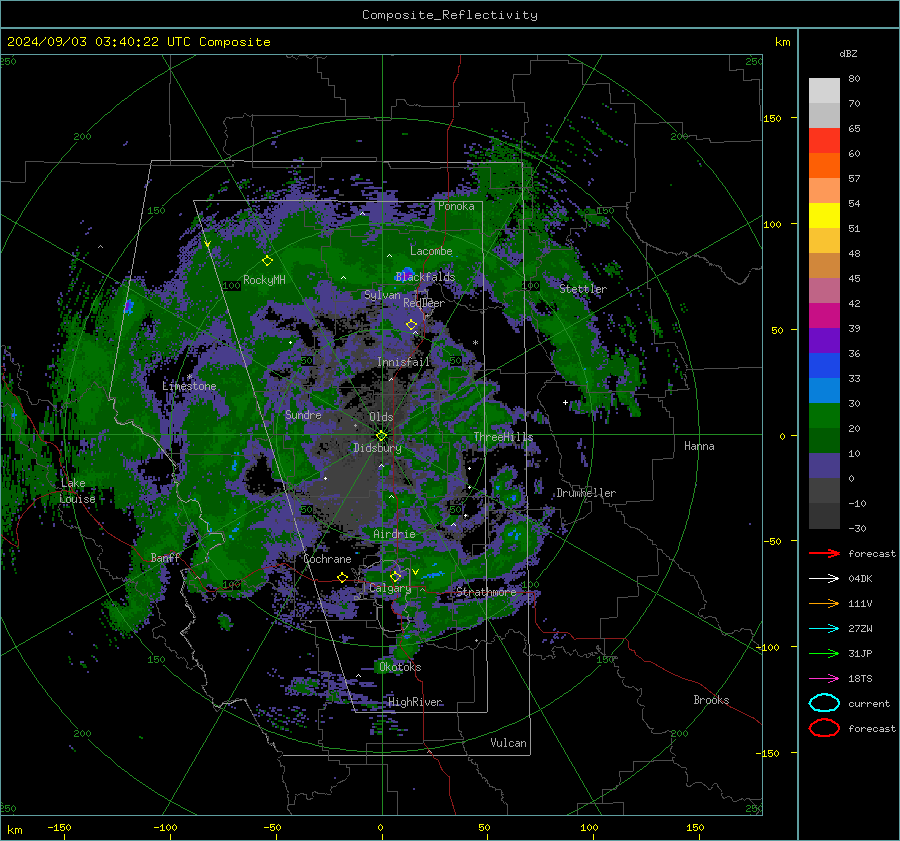Select the yellow 51-54 dBZ swatch
Screen dimensions: 900x841
[x=824, y=216]
